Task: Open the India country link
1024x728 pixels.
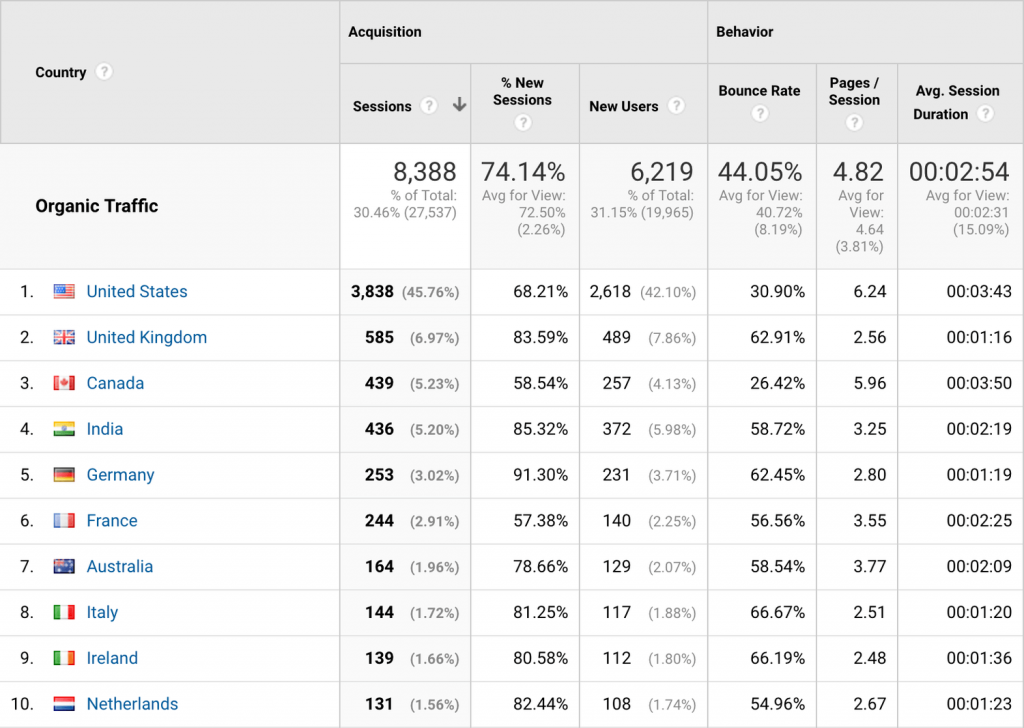Action: pyautogui.click(x=105, y=429)
